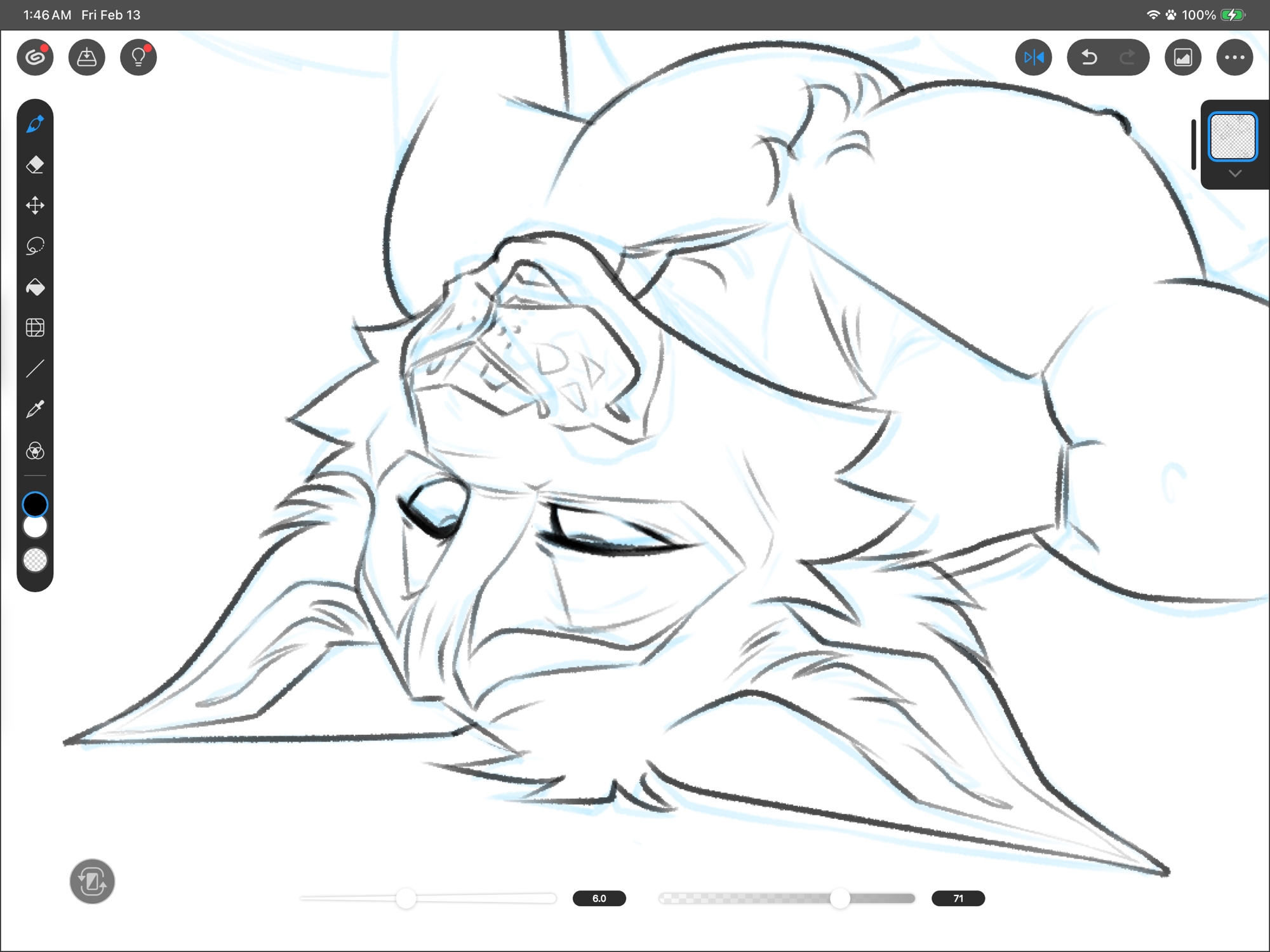Open the tips lightbulb menu
The image size is (1270, 952).
[138, 58]
